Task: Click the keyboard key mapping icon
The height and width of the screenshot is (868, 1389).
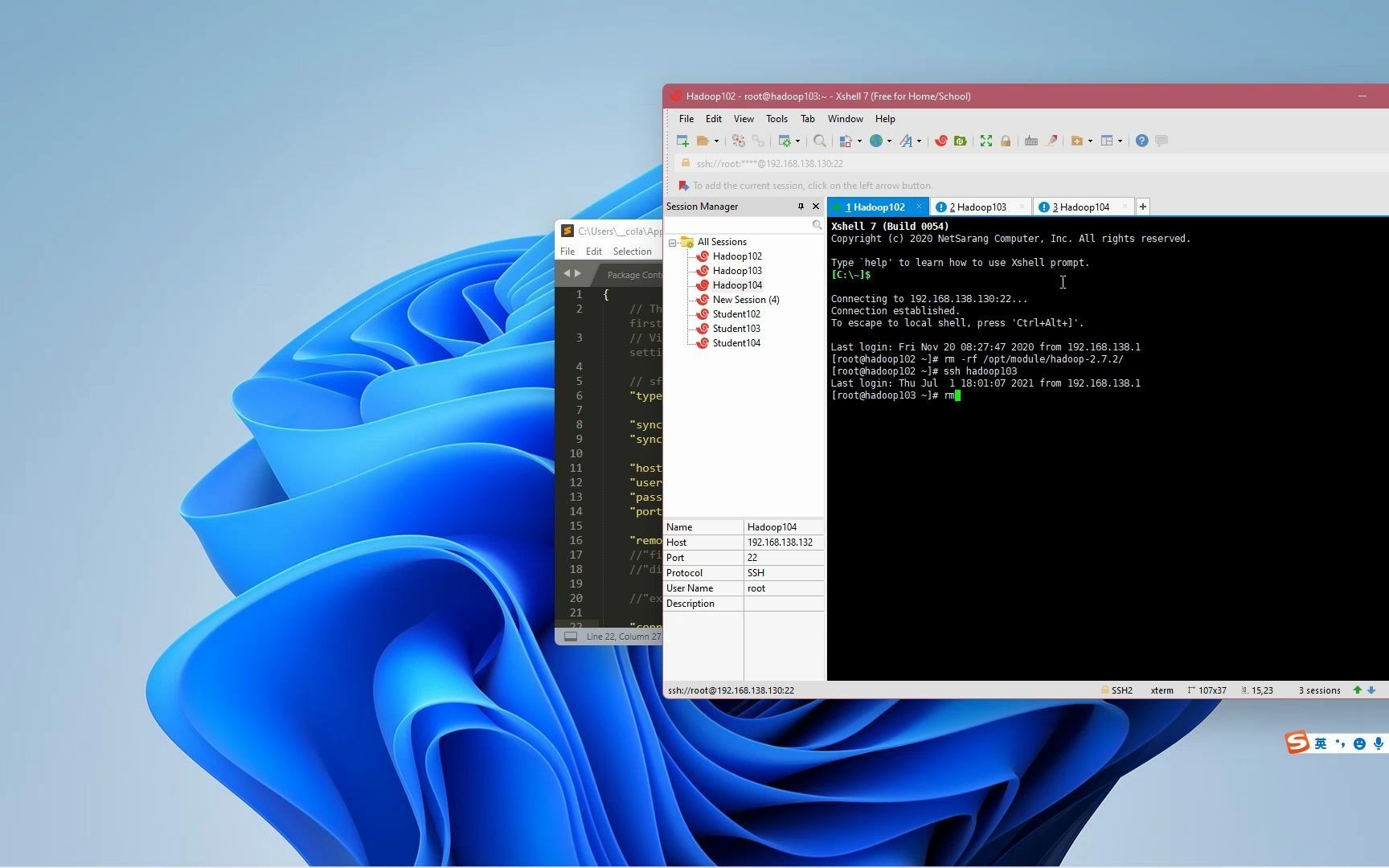Action: (1031, 141)
